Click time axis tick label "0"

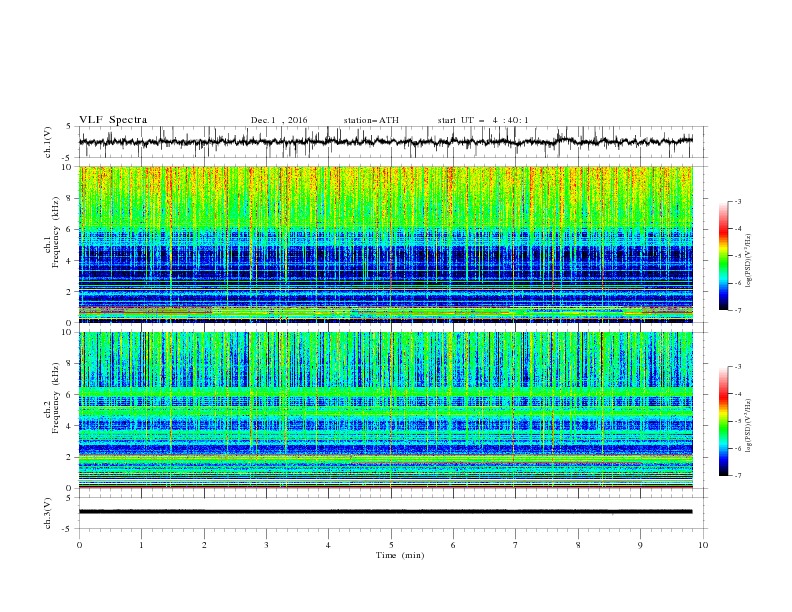79,545
